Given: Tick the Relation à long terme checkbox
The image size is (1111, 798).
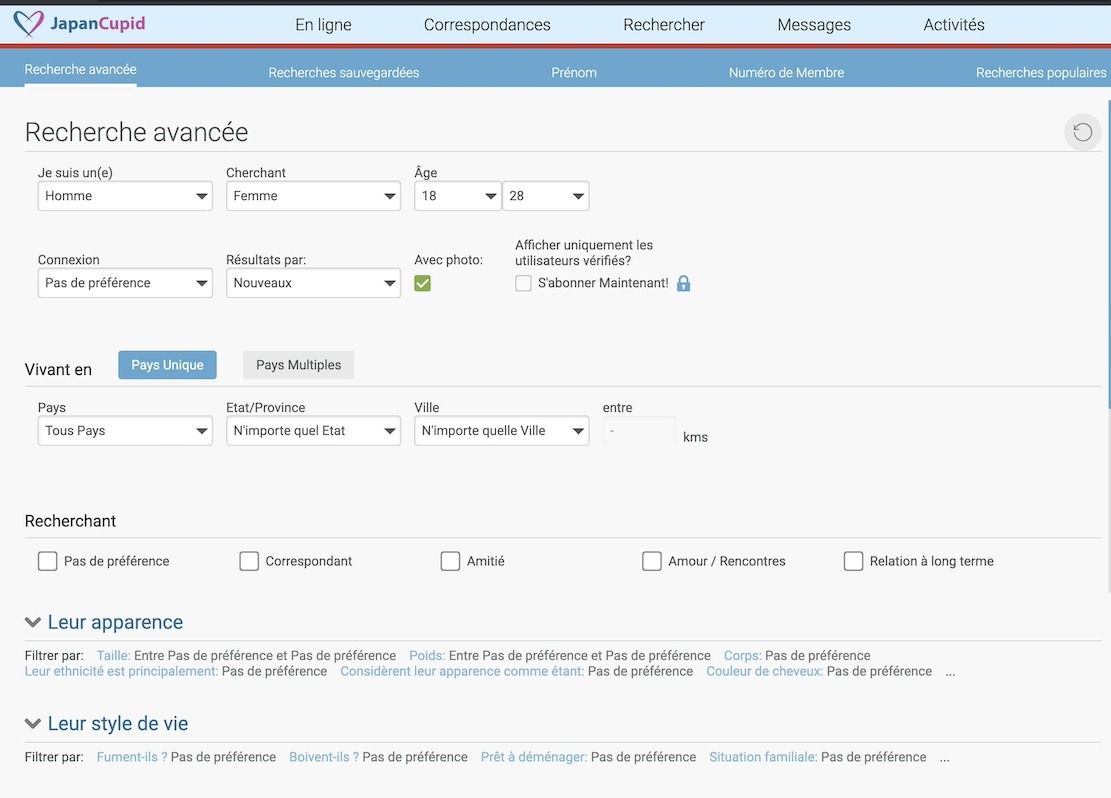Looking at the screenshot, I should [x=853, y=561].
